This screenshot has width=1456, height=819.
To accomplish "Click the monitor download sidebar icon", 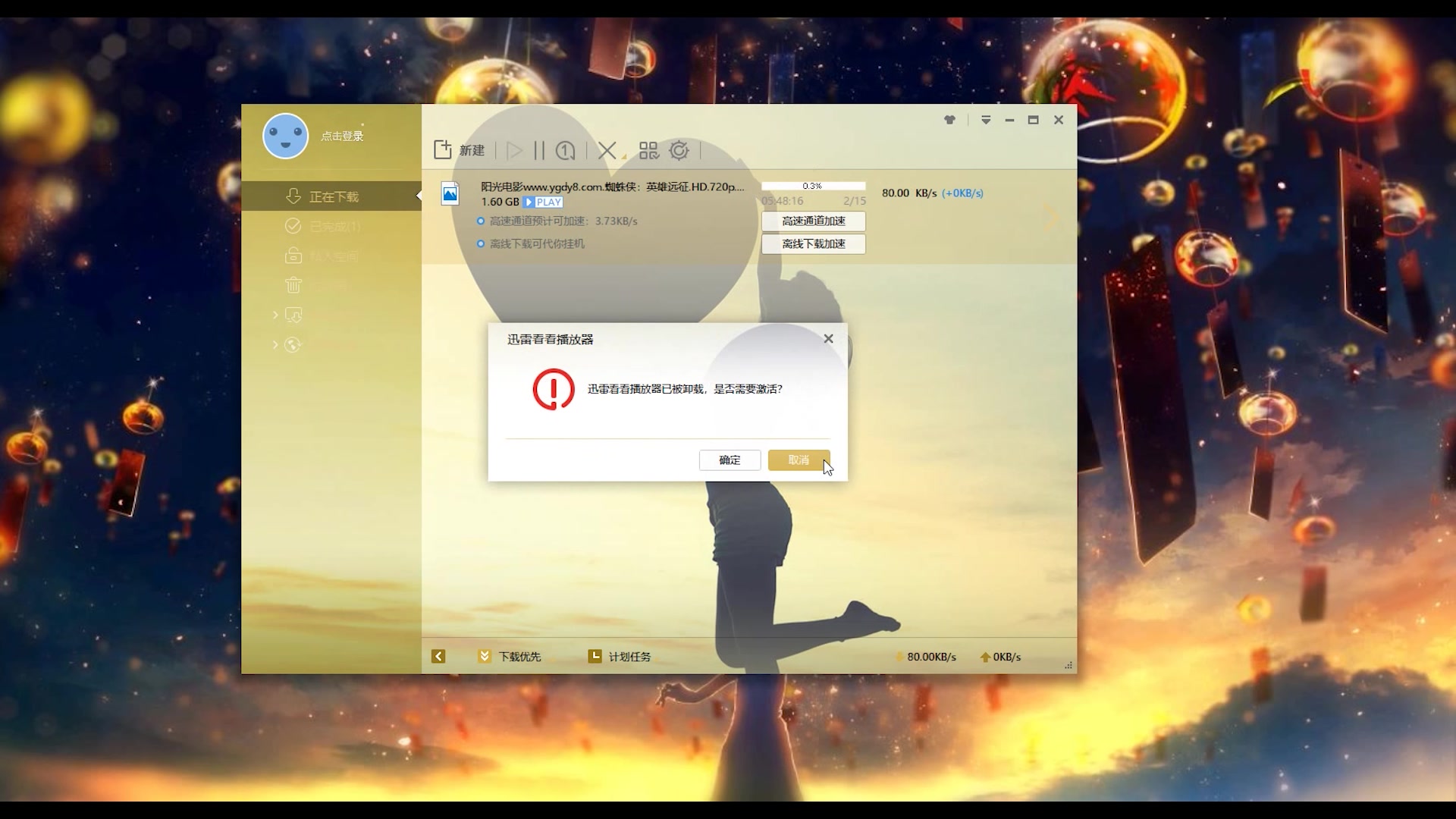I will click(293, 315).
